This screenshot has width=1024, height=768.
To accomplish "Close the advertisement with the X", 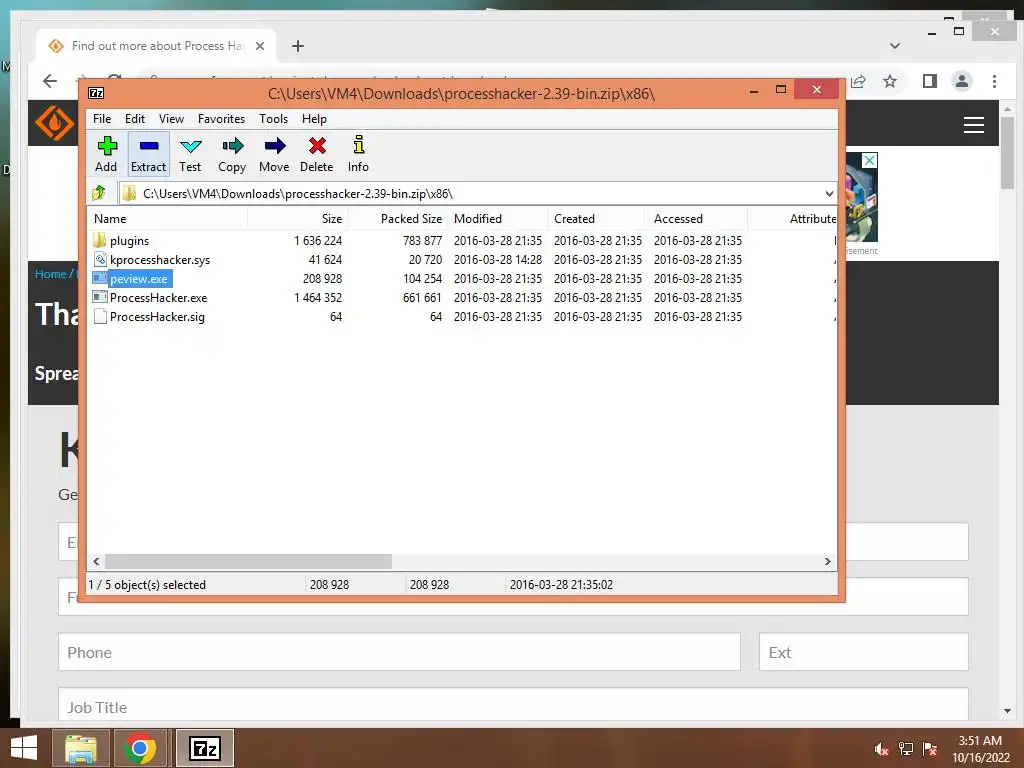I will [x=869, y=160].
